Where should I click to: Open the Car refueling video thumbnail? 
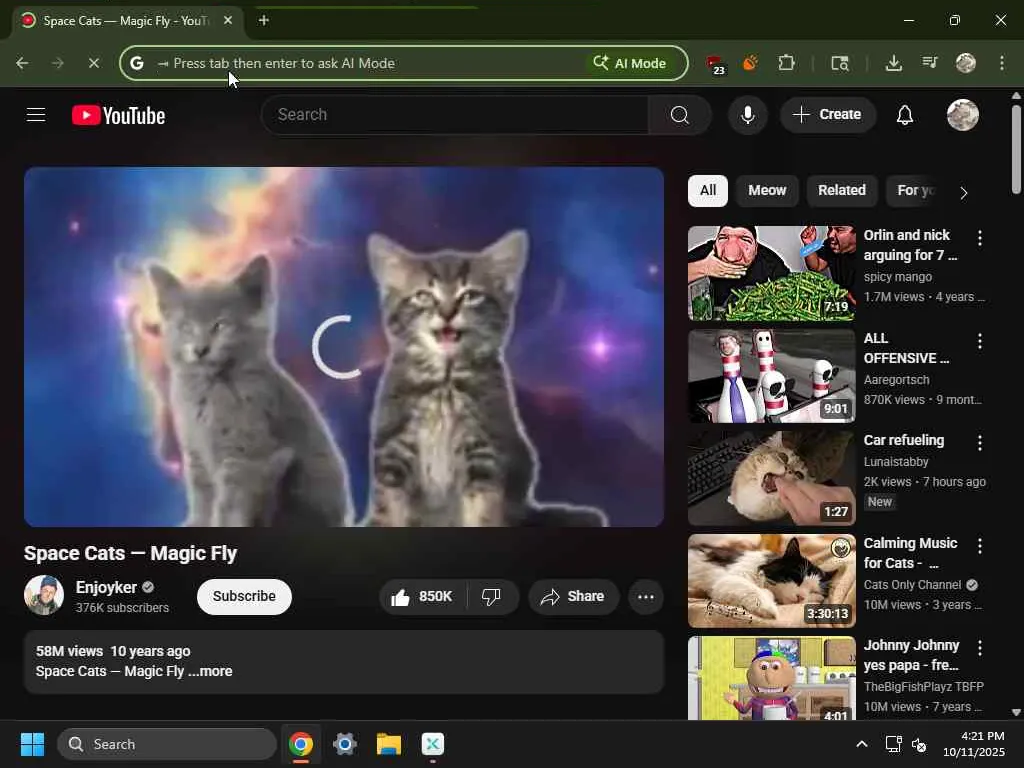771,478
